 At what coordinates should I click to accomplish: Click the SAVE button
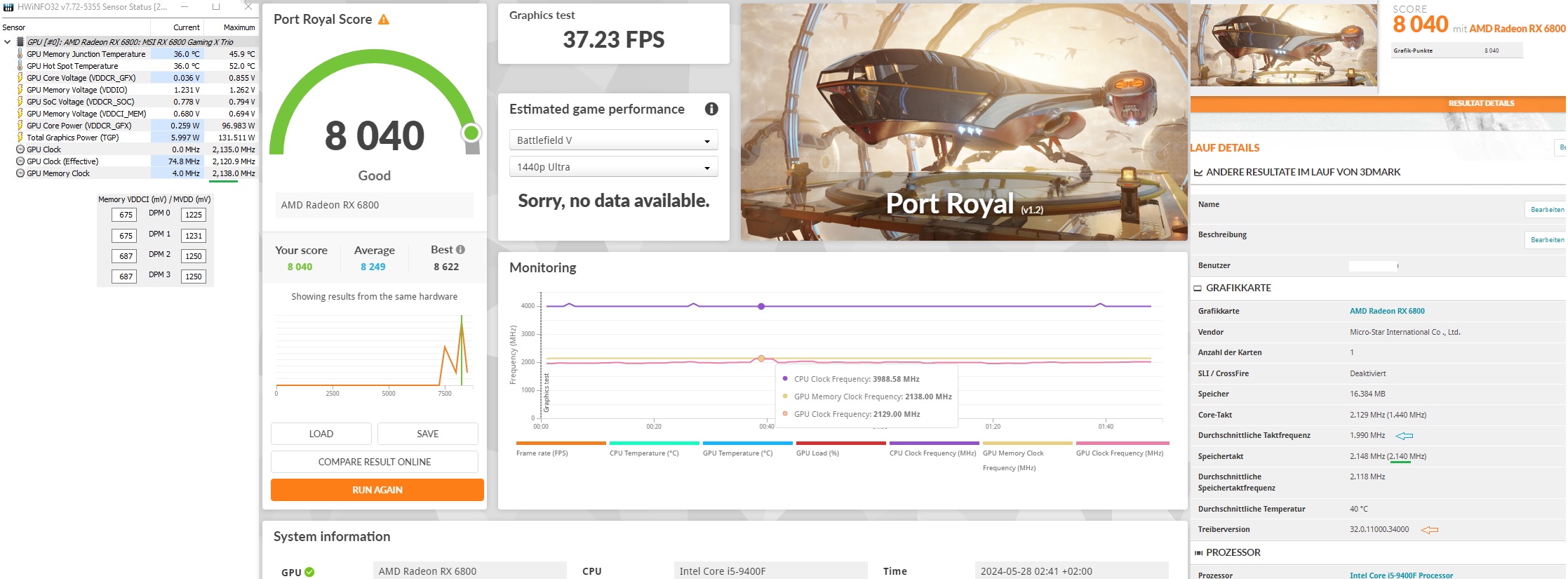(x=428, y=434)
